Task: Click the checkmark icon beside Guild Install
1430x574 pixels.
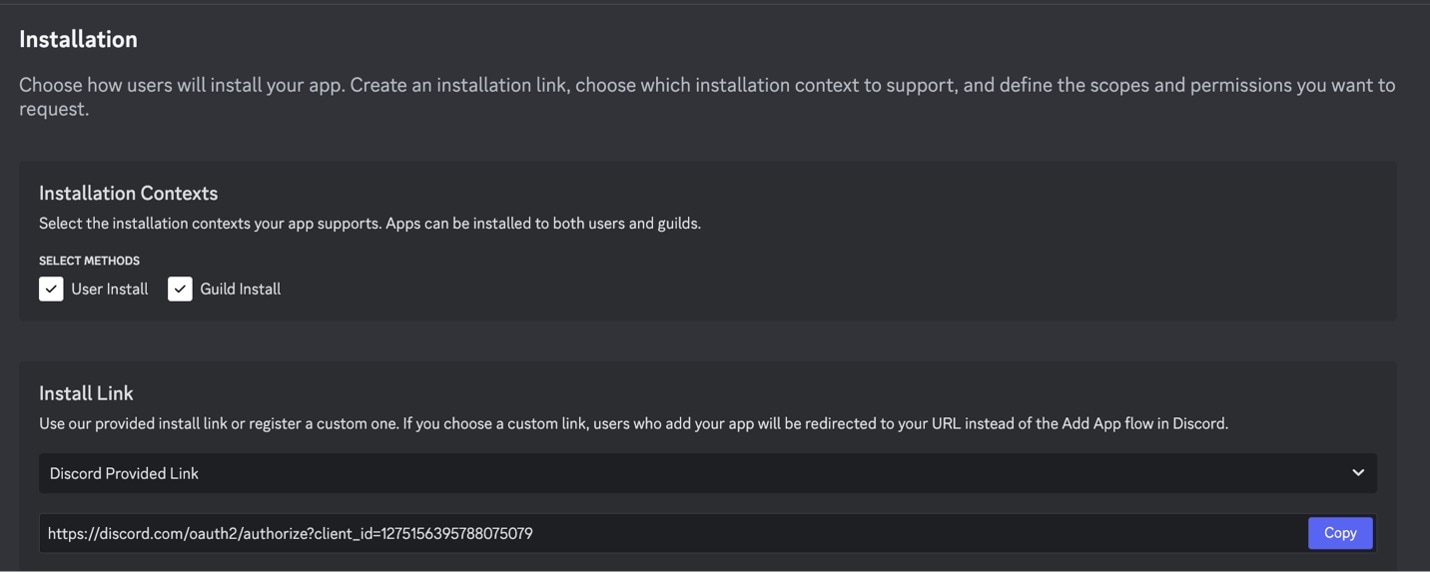Action: tap(180, 289)
